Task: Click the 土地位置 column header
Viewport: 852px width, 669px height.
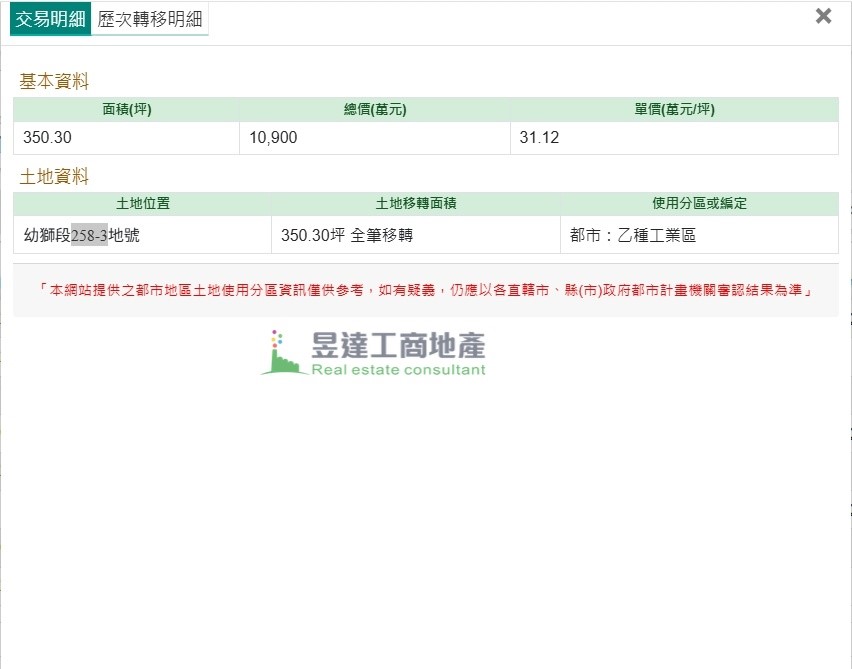Action: tap(143, 204)
